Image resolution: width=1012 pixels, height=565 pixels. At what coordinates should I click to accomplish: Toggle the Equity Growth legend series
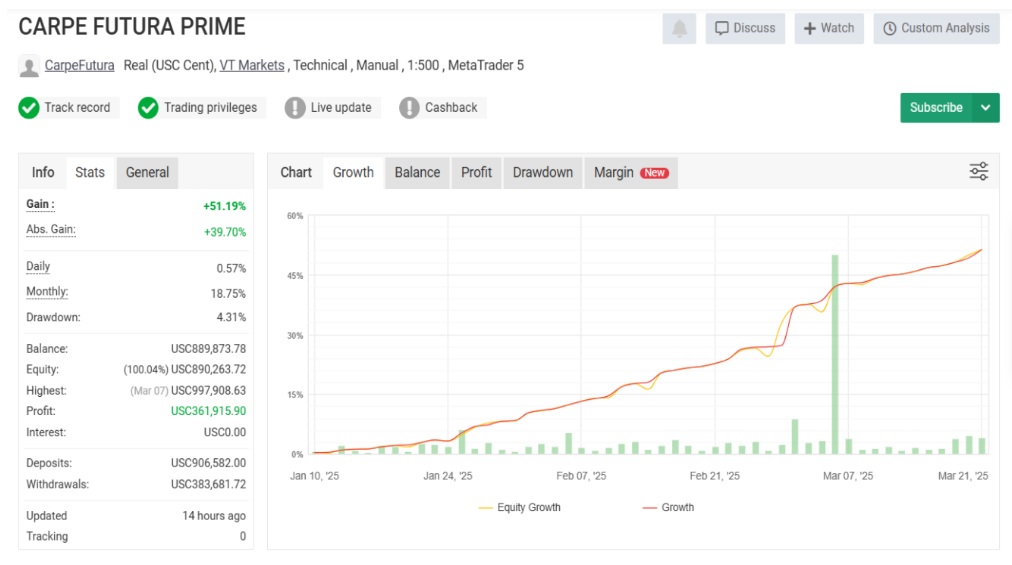[520, 508]
